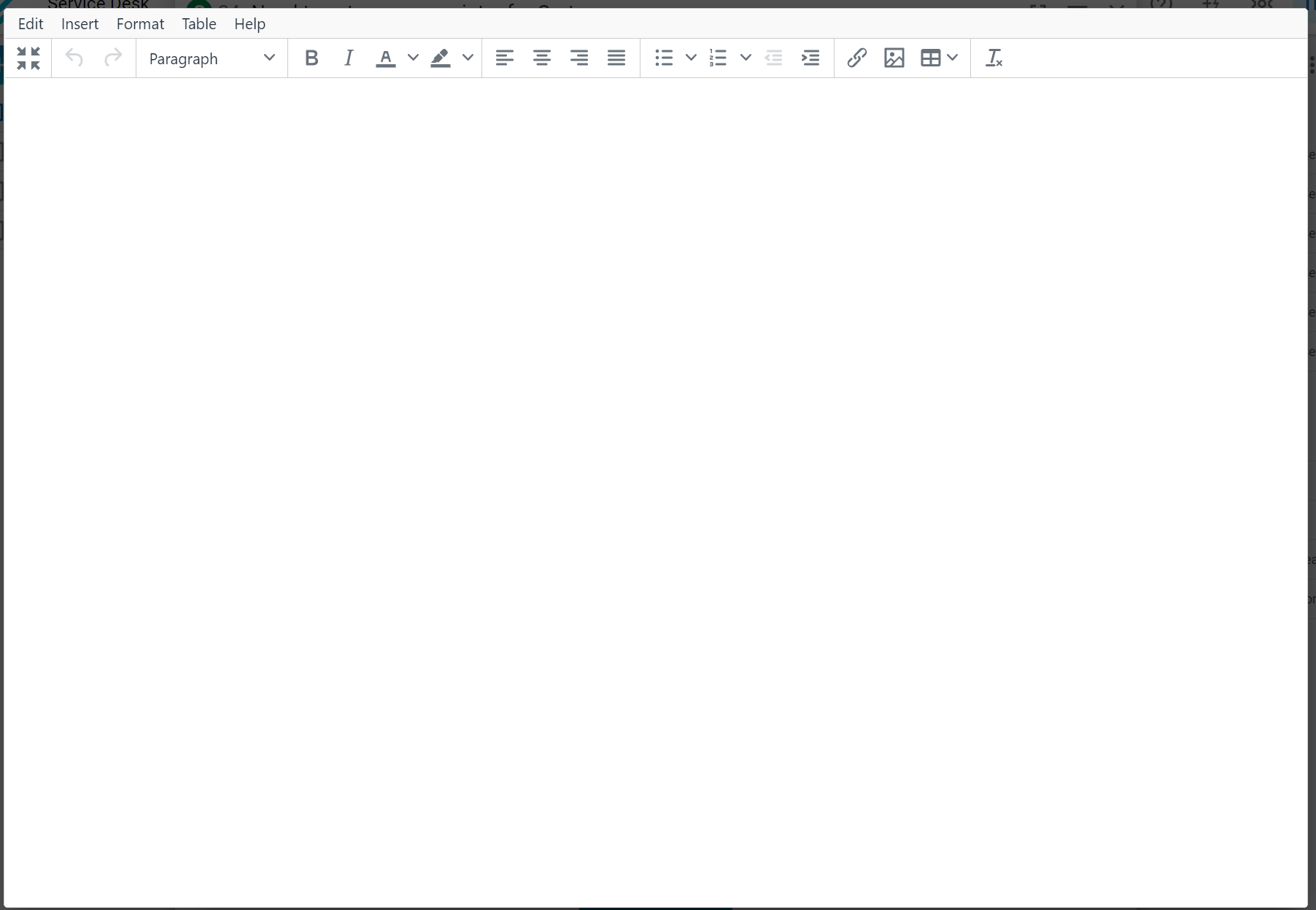Justify the text
This screenshot has width=1316, height=910.
(x=616, y=58)
